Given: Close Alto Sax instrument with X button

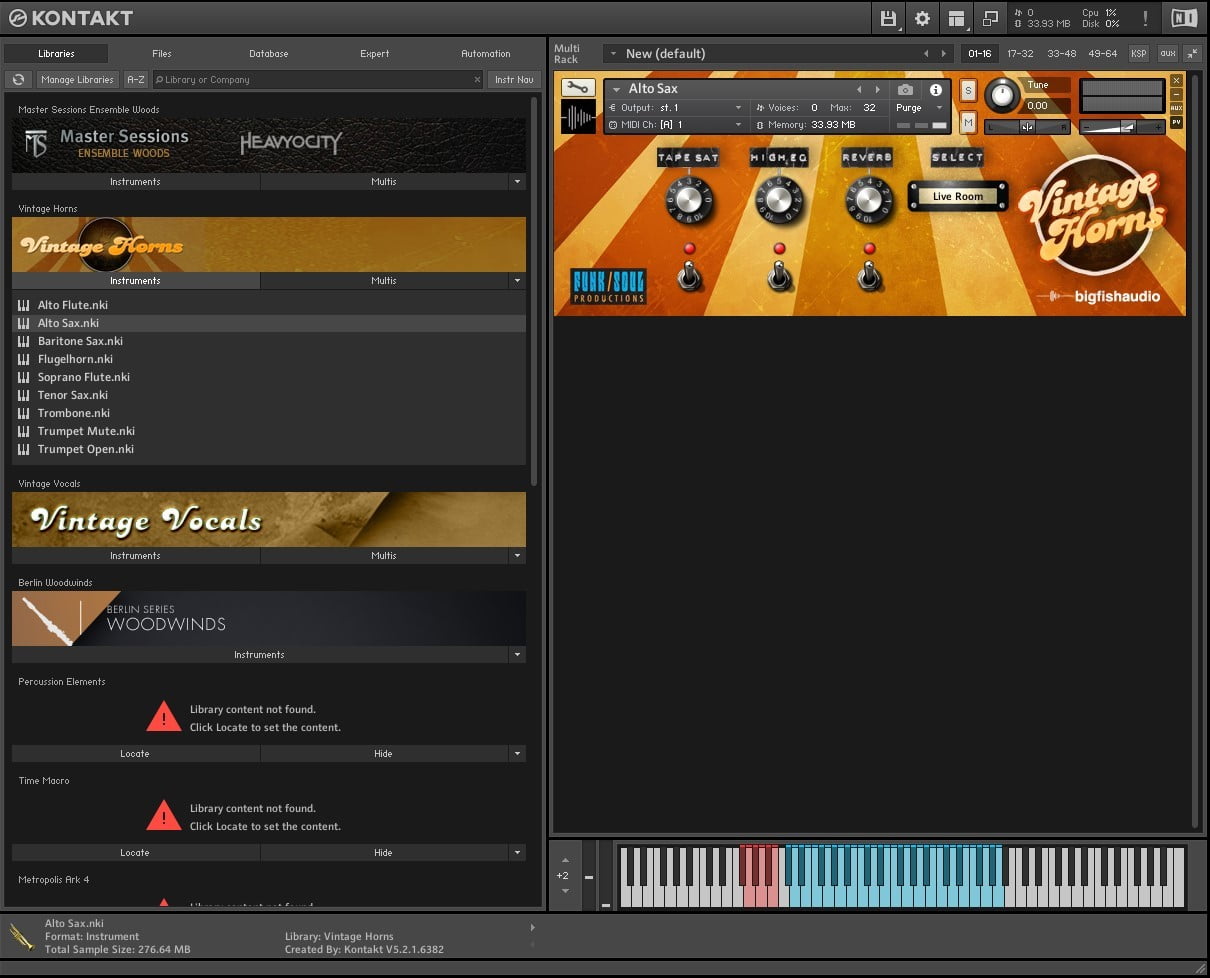Looking at the screenshot, I should [x=1176, y=80].
